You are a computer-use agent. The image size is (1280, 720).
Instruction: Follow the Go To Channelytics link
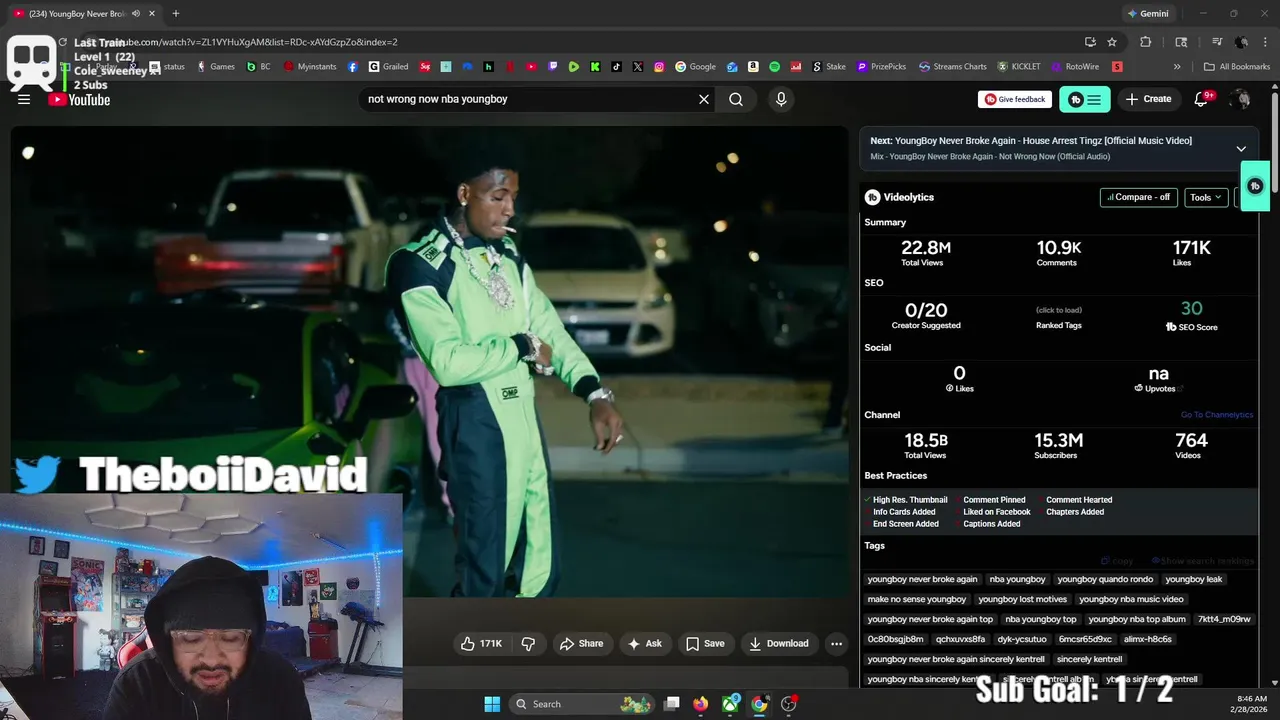pos(1216,415)
